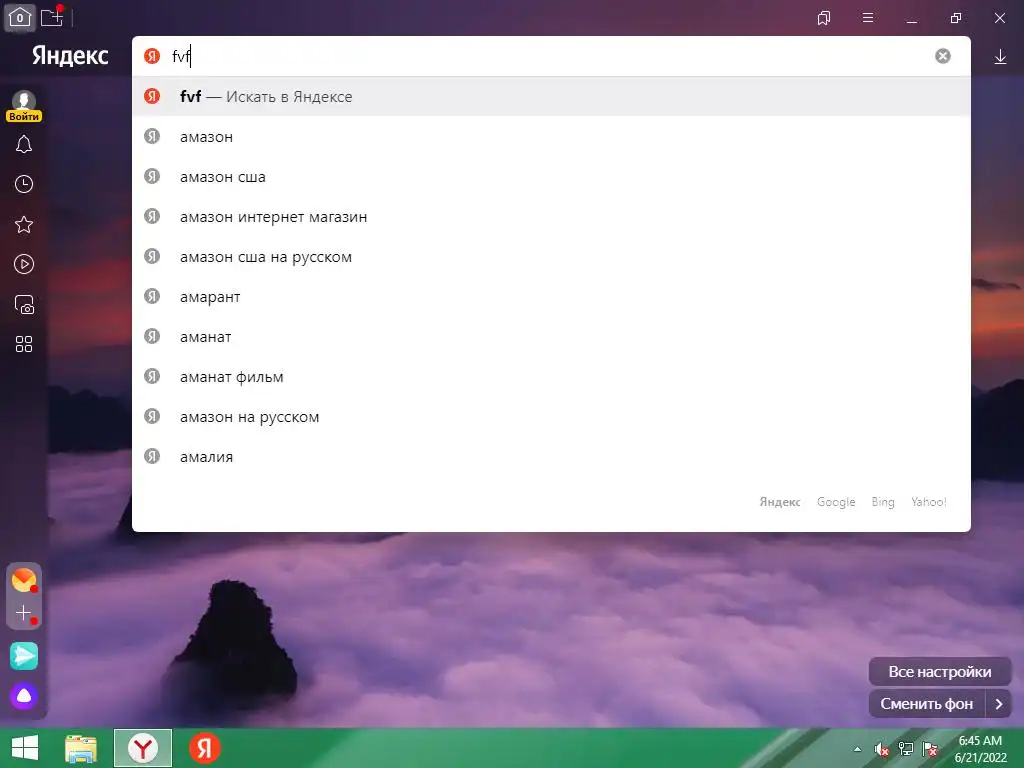Open the browser hamburger menu
The width and height of the screenshot is (1024, 768).
point(868,18)
